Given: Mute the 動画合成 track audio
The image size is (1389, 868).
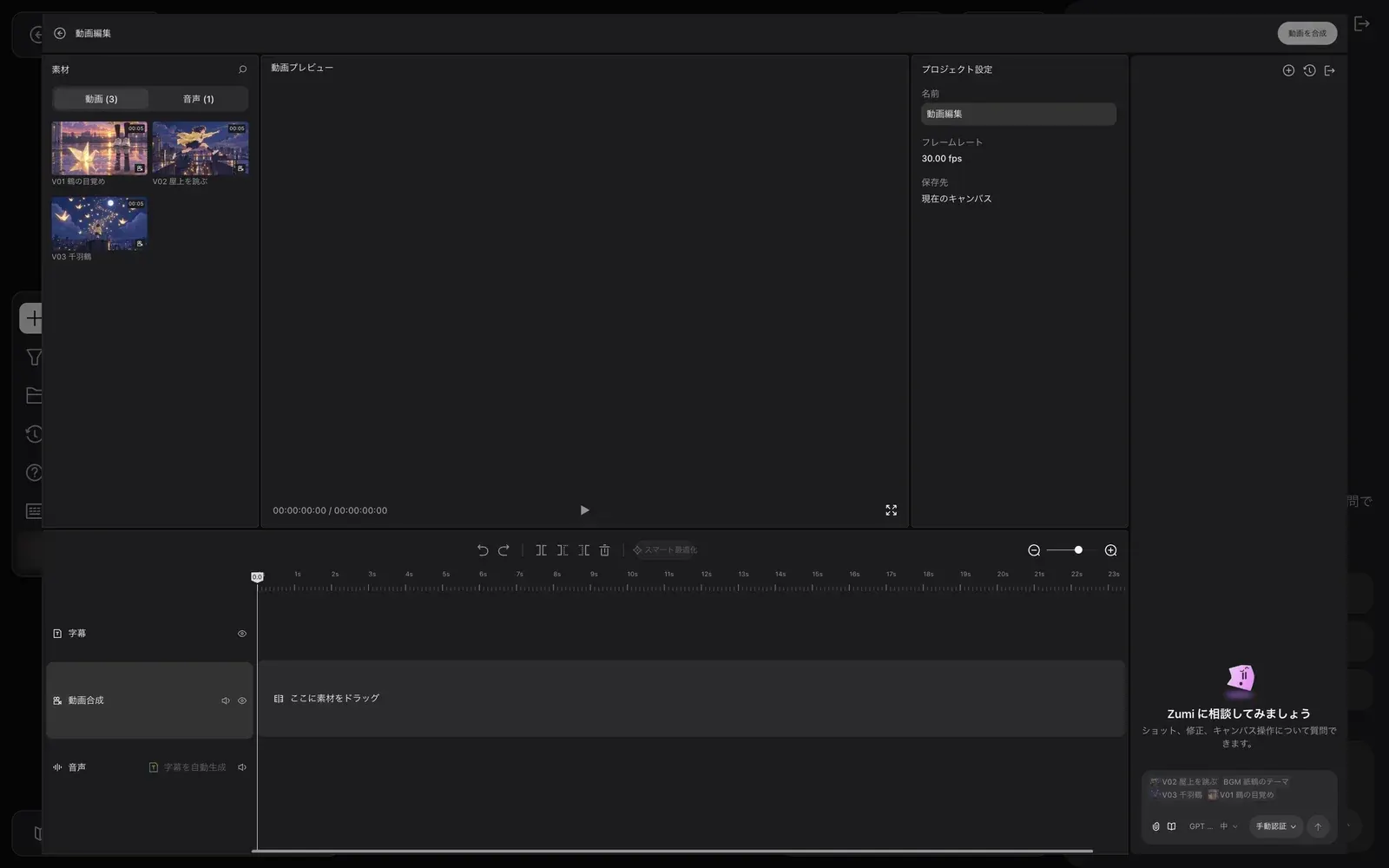Looking at the screenshot, I should [x=225, y=700].
